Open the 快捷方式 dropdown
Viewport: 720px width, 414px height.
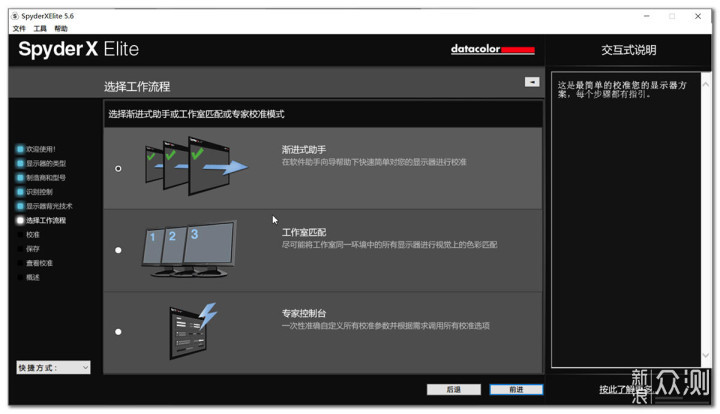pos(53,367)
